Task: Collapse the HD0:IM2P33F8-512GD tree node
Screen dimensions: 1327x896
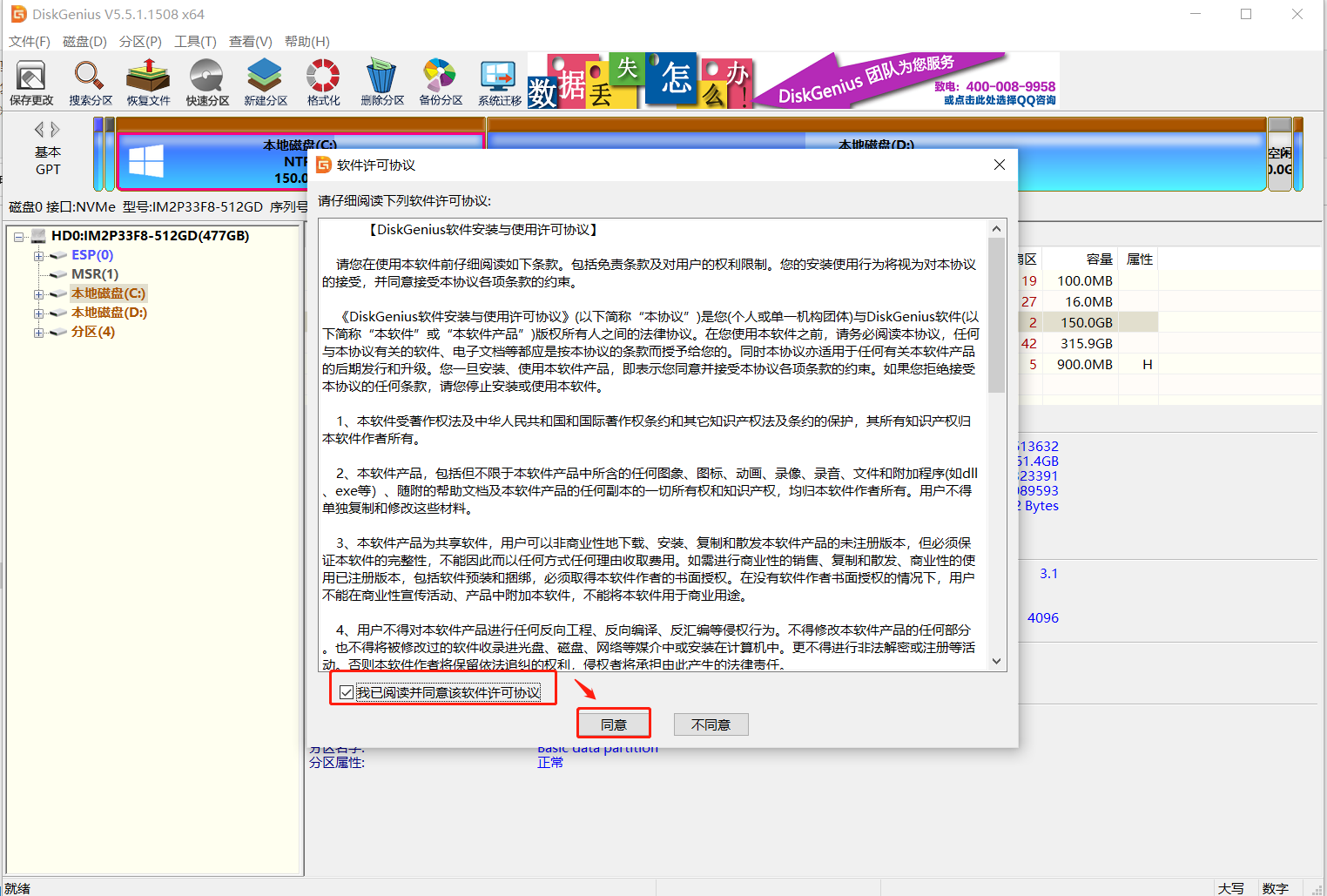Action: tap(19, 236)
